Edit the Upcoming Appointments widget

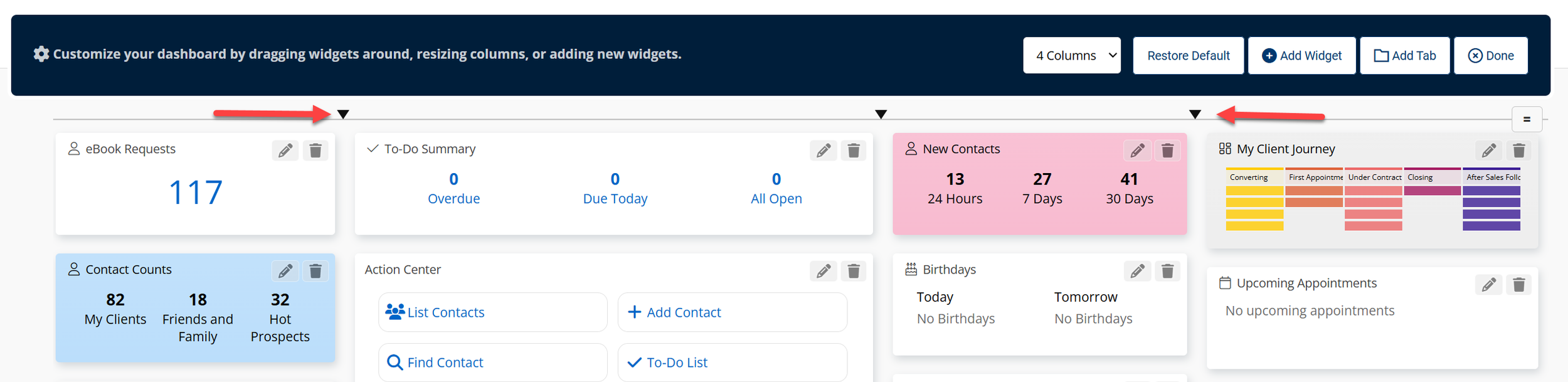1489,285
